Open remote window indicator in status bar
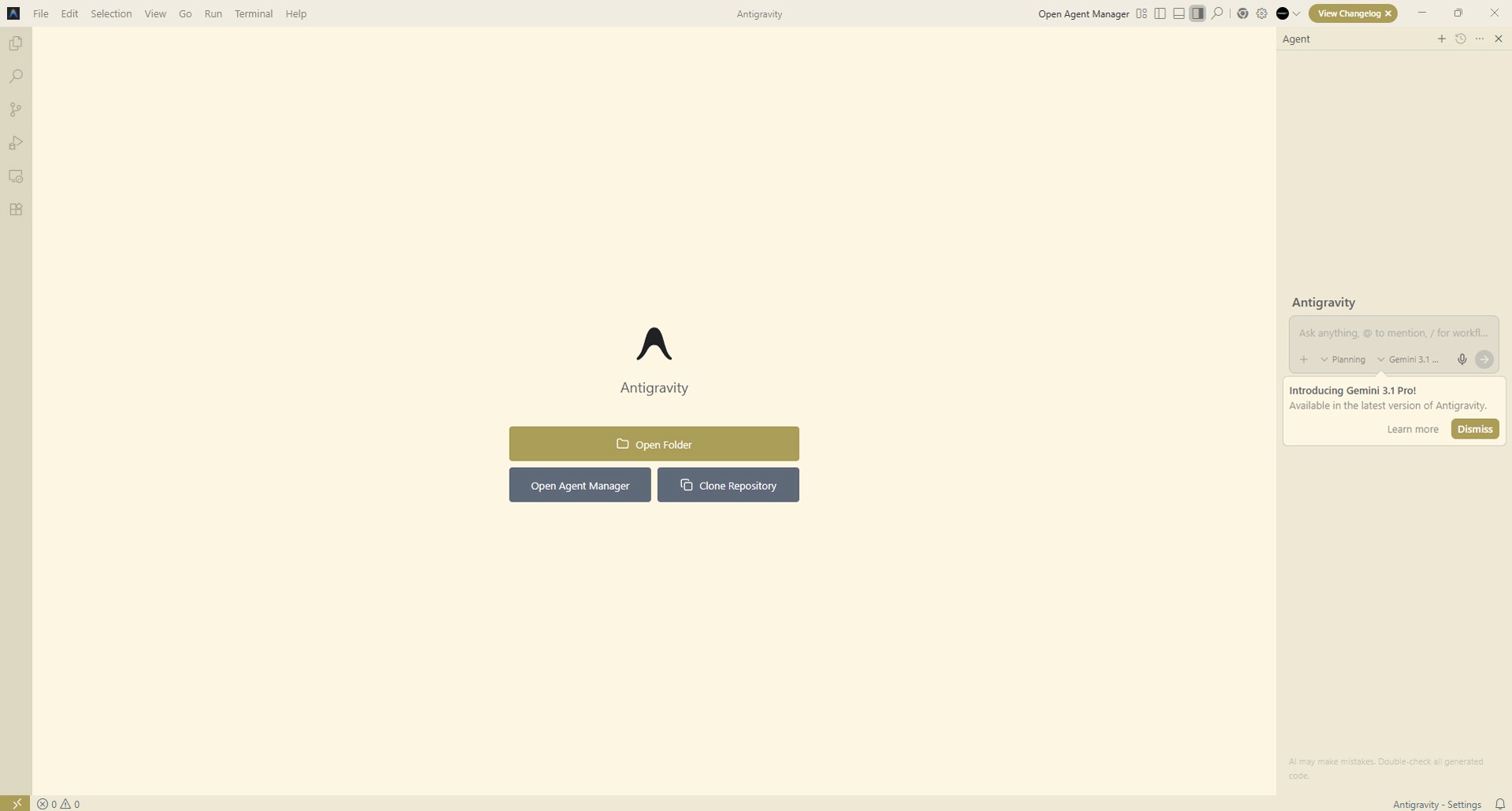 pos(15,804)
